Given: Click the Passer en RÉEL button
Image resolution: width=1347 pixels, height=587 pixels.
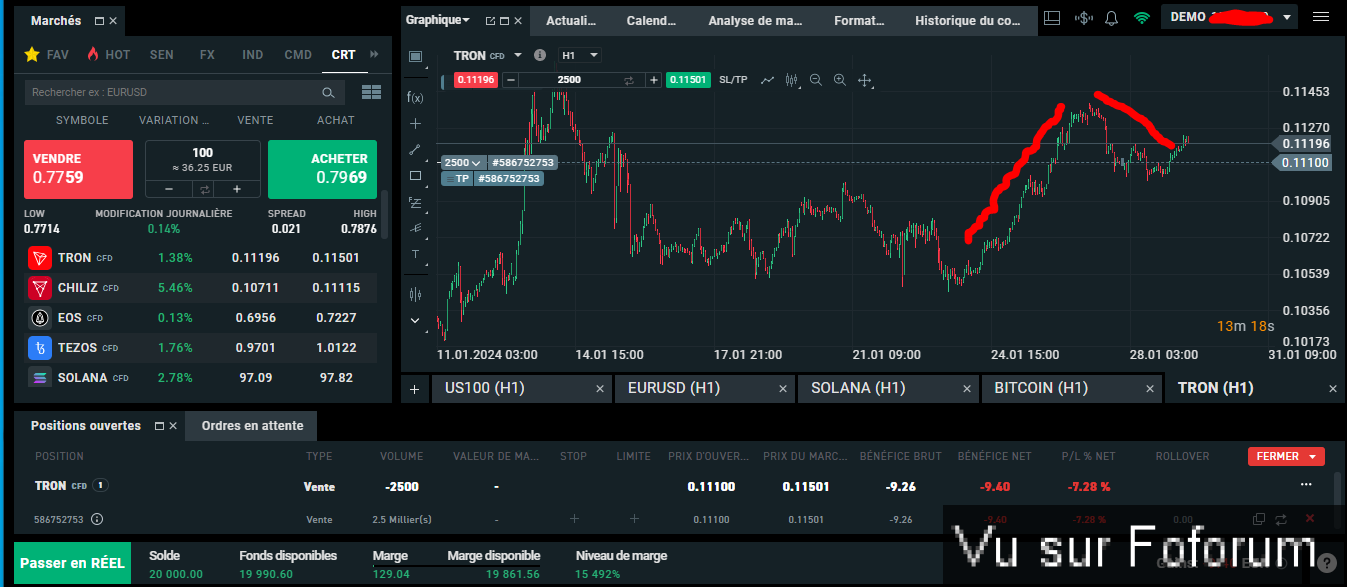Looking at the screenshot, I should click(72, 563).
